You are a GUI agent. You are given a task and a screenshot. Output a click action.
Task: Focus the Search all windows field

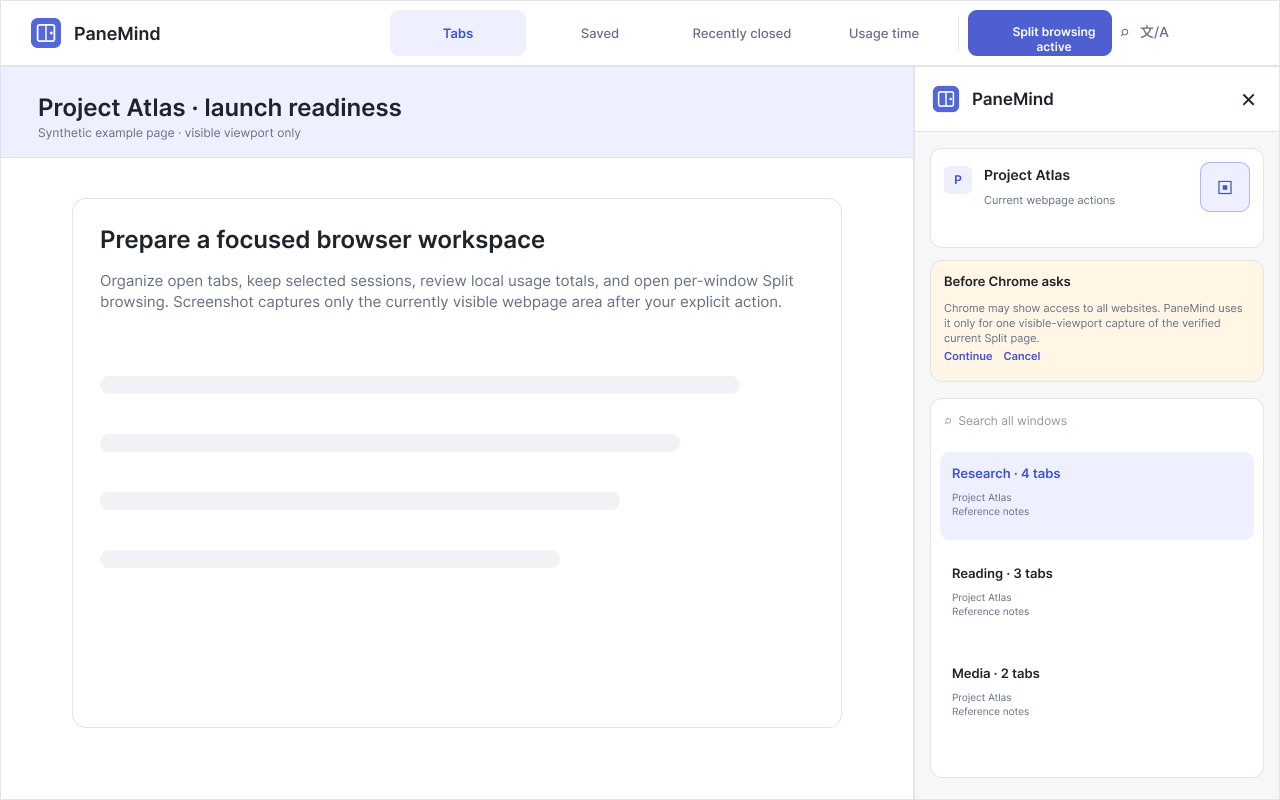(x=1097, y=421)
